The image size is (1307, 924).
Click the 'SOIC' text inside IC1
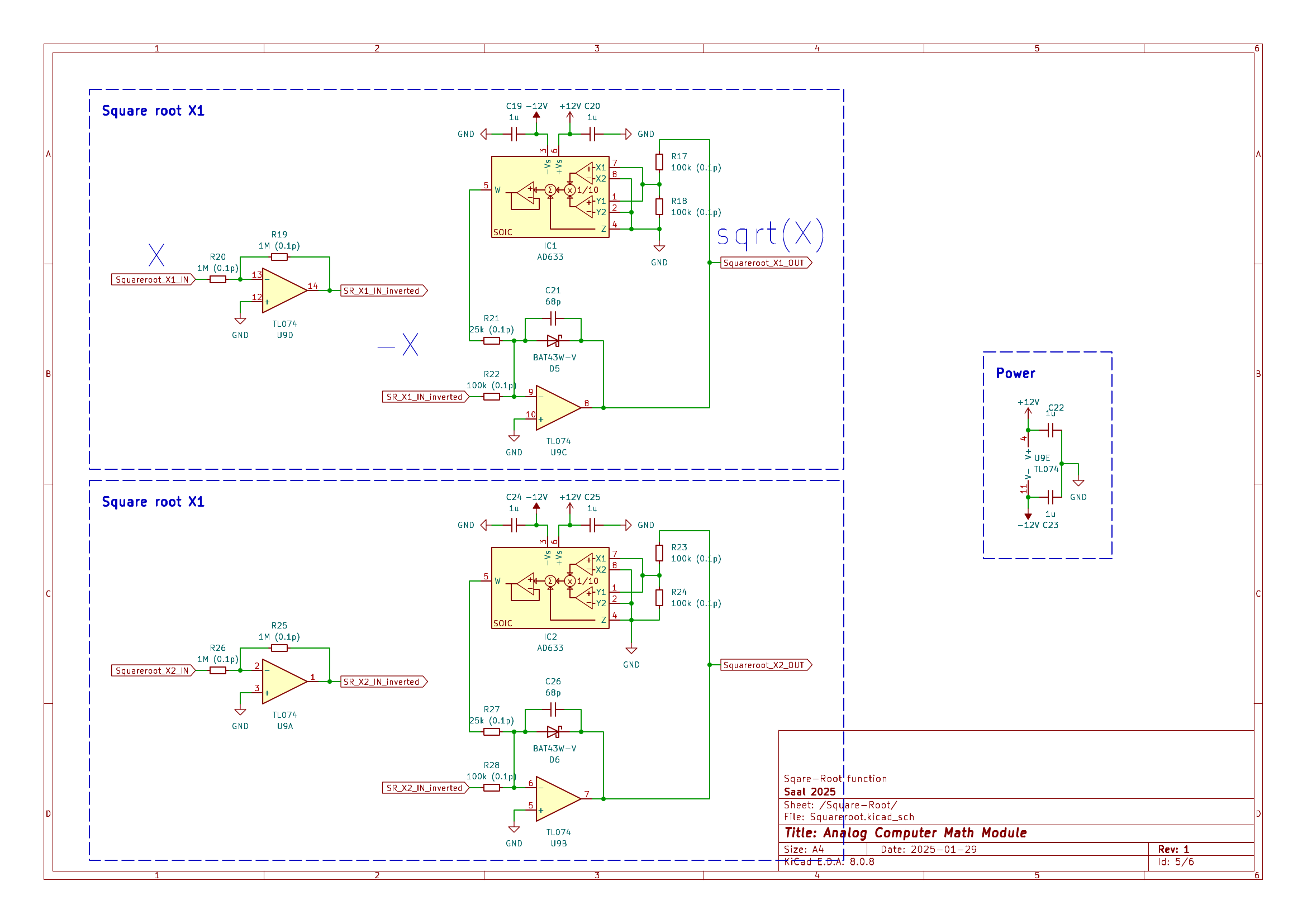pyautogui.click(x=503, y=232)
